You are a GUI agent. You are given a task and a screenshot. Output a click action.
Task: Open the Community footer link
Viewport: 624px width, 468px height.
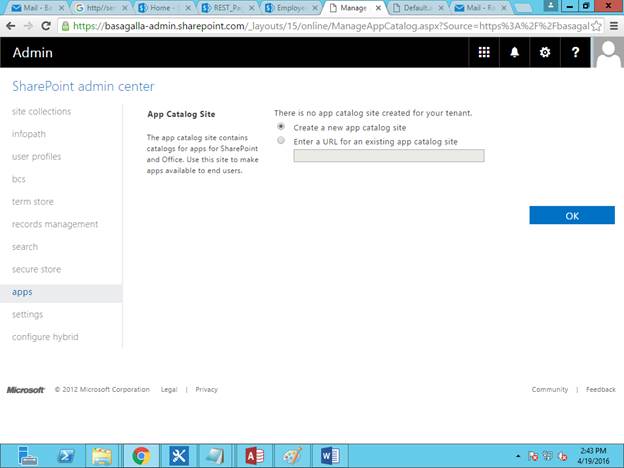click(x=550, y=390)
